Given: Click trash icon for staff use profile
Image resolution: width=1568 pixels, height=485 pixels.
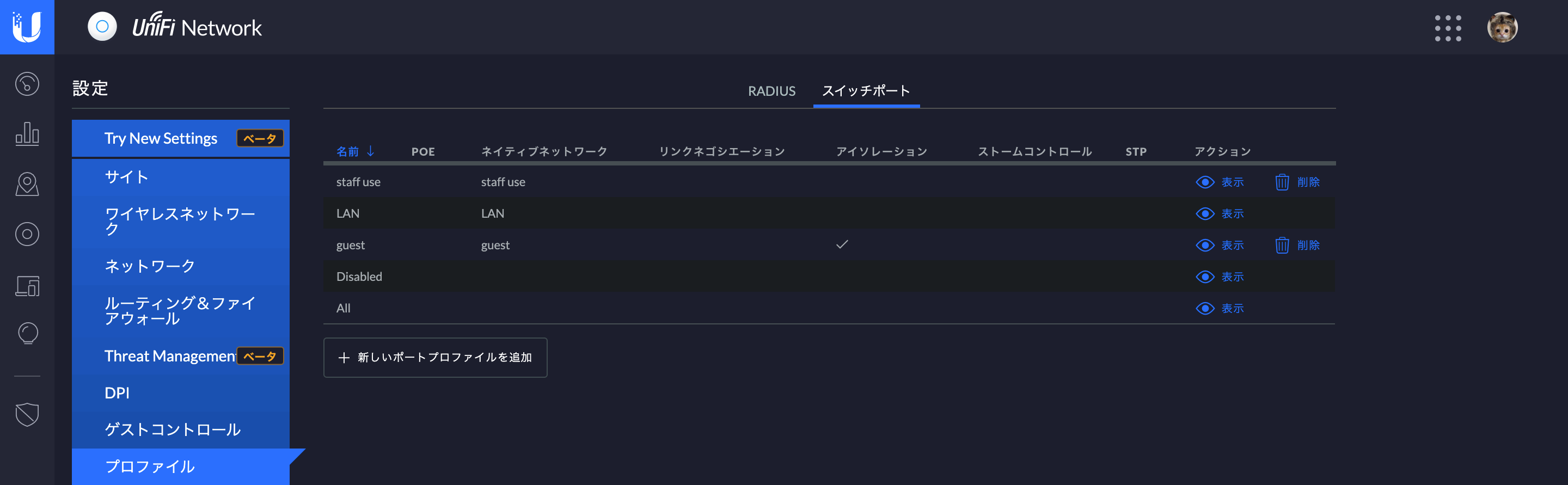Looking at the screenshot, I should [x=1282, y=182].
